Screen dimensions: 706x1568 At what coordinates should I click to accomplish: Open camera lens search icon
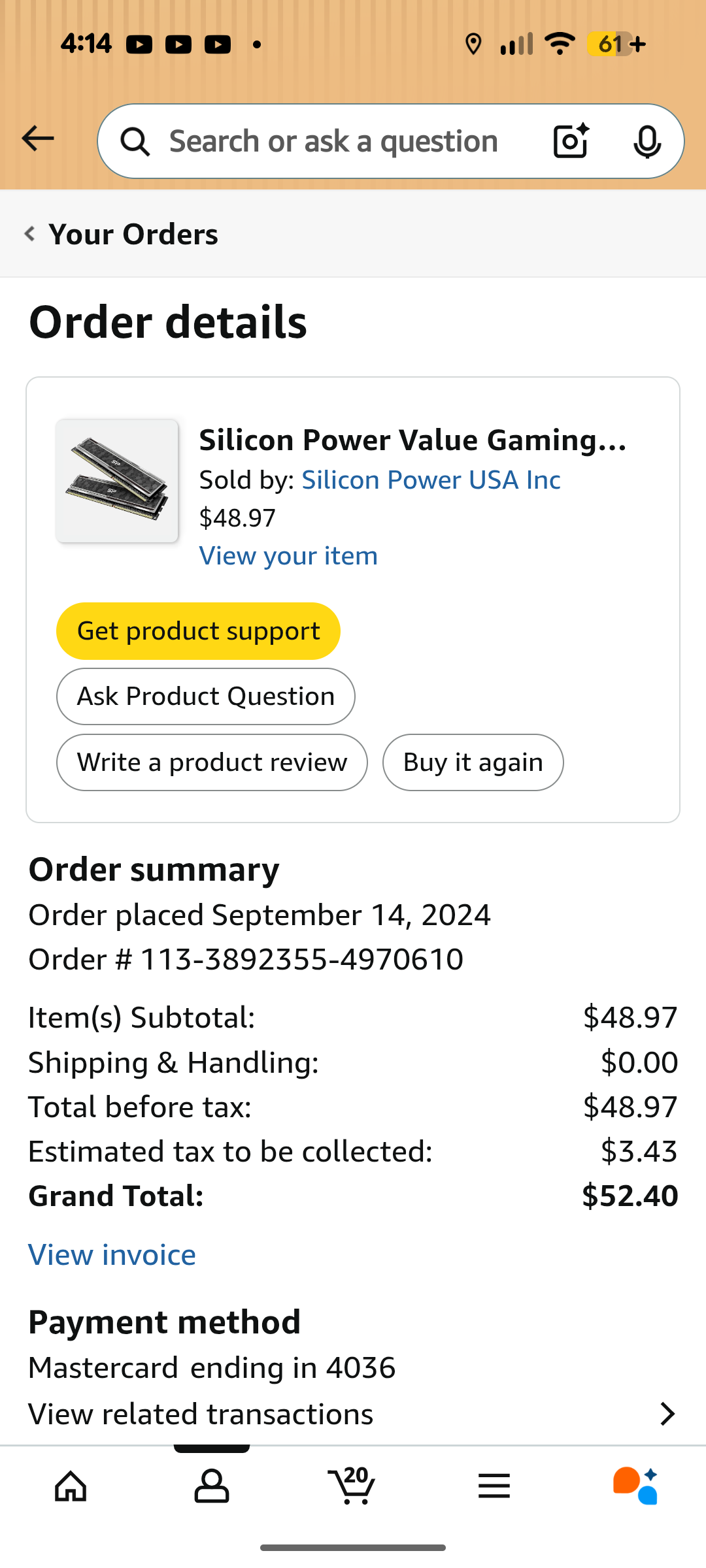tap(571, 141)
